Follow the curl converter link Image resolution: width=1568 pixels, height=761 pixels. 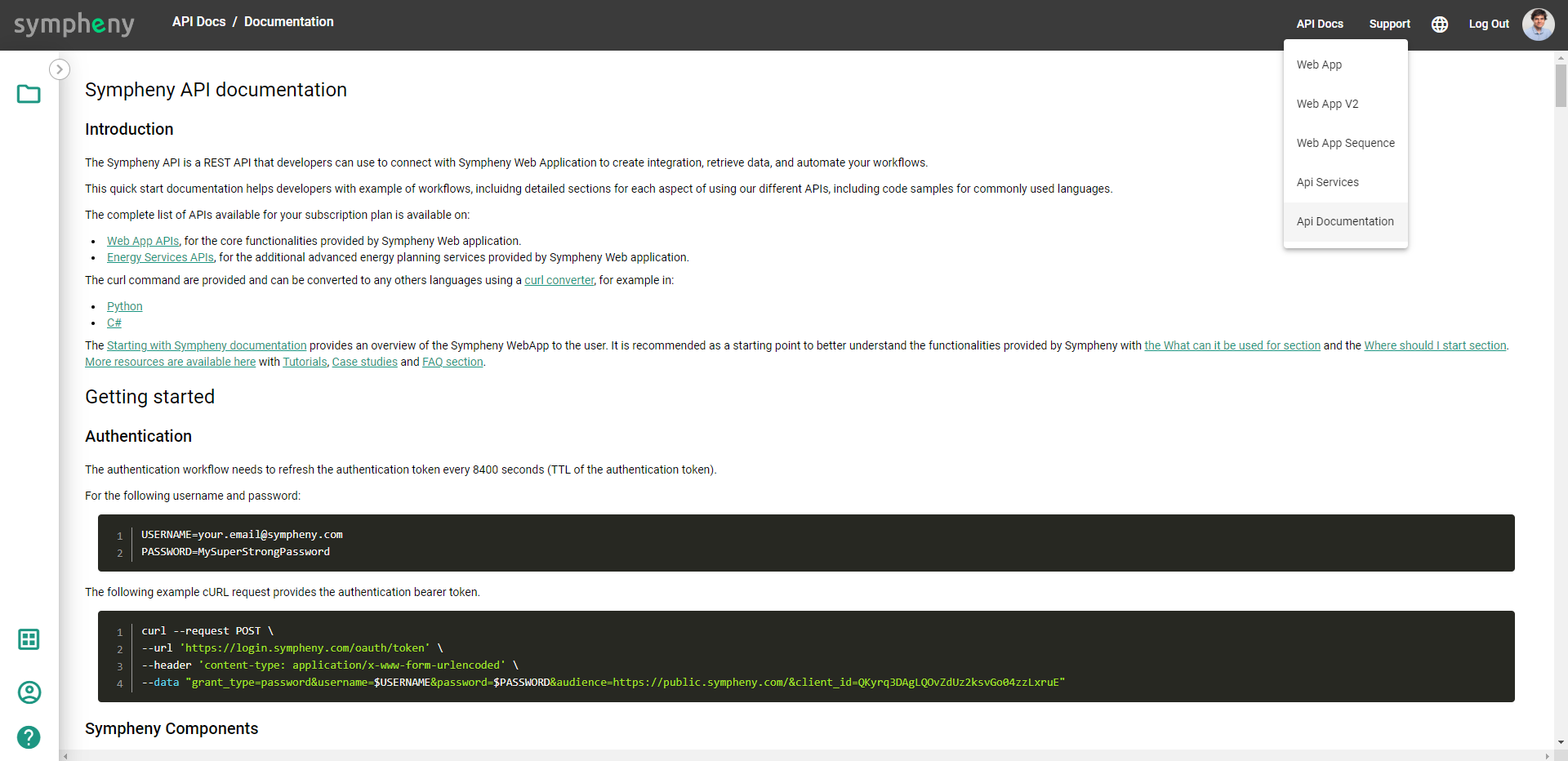[559, 280]
